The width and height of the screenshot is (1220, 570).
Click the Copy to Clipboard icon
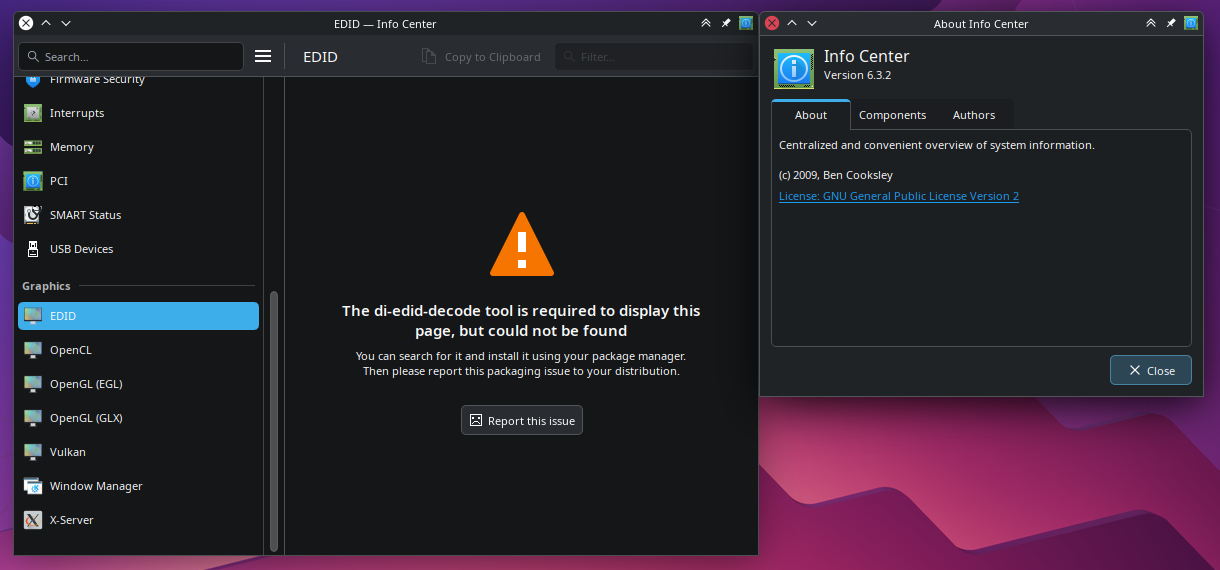(x=429, y=57)
